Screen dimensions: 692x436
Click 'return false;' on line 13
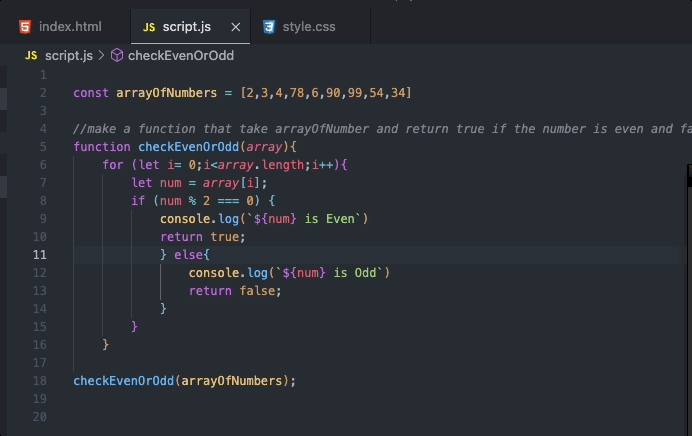[235, 291]
